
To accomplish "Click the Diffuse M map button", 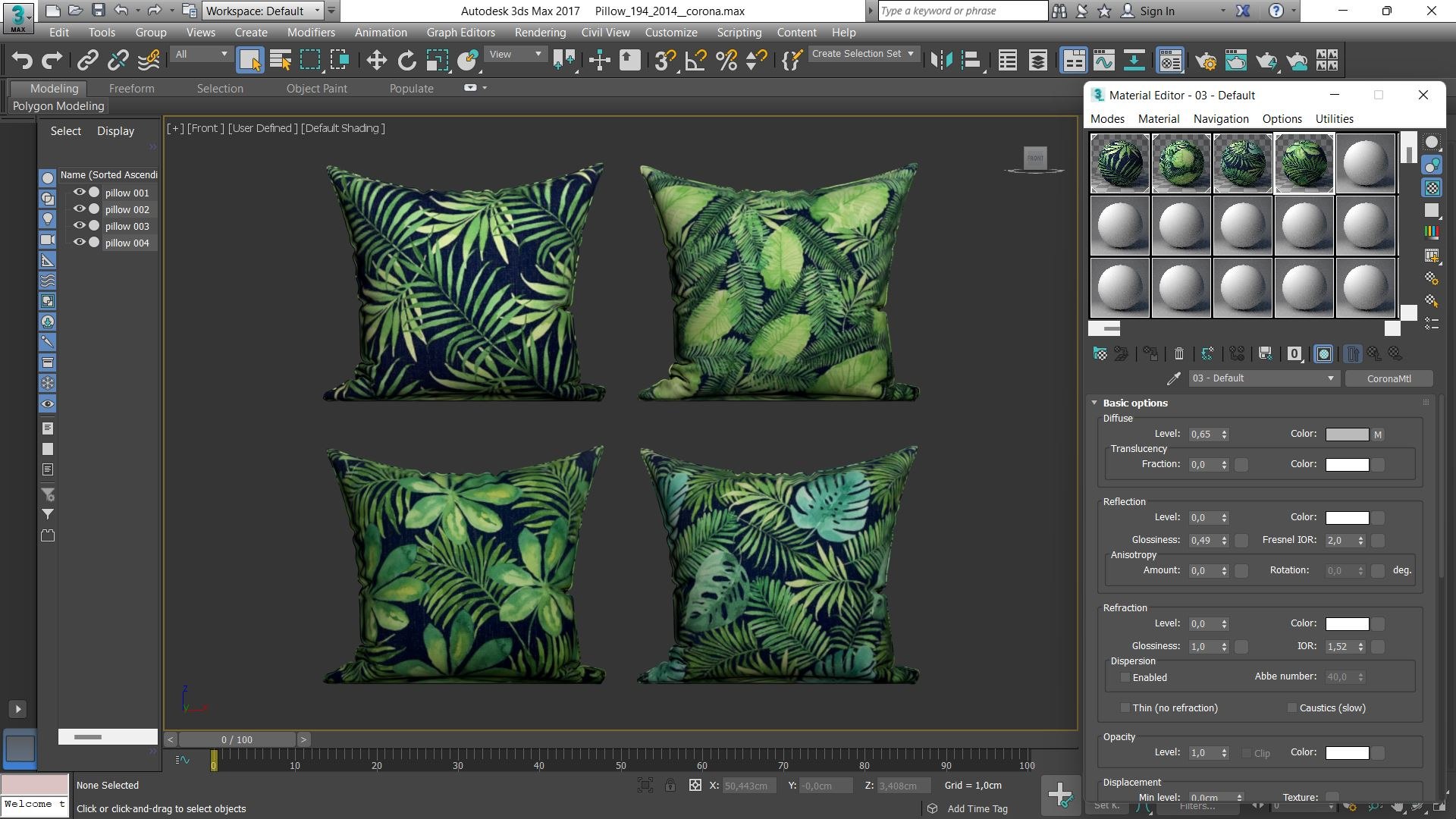I will pos(1378,435).
